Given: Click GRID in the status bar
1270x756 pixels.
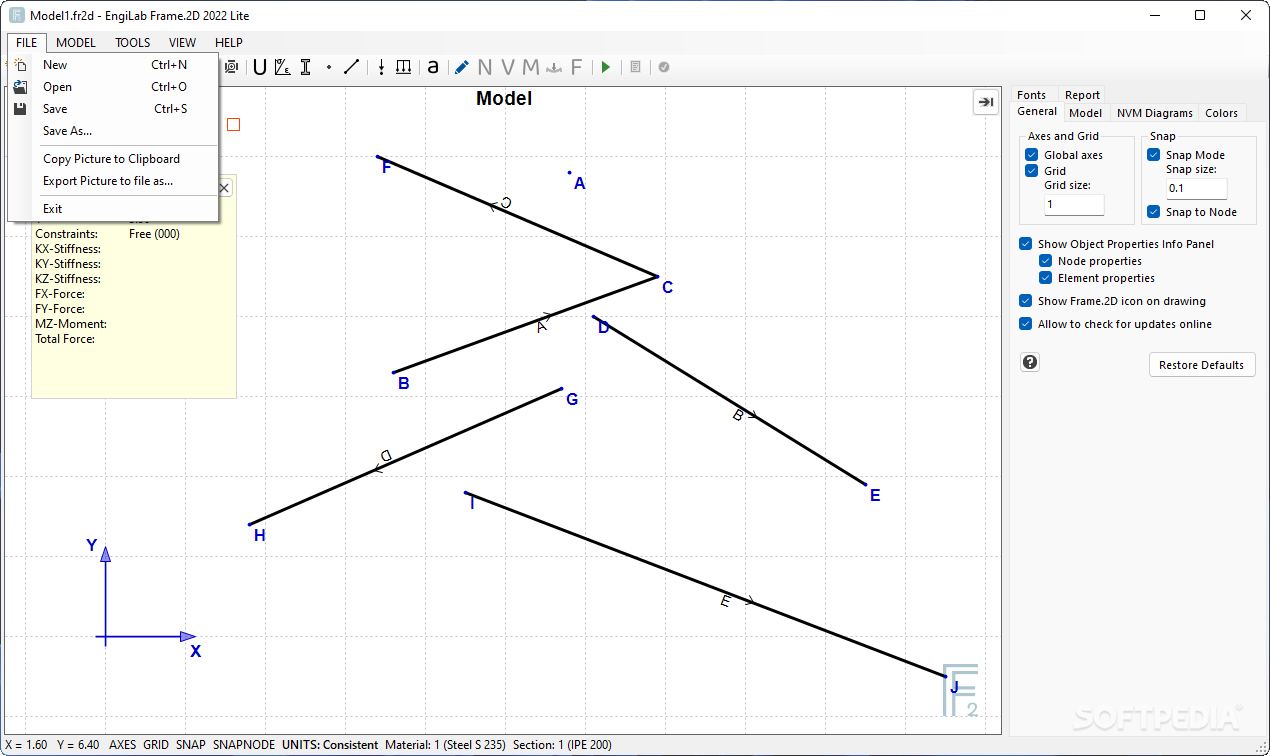Looking at the screenshot, I should pos(156,745).
